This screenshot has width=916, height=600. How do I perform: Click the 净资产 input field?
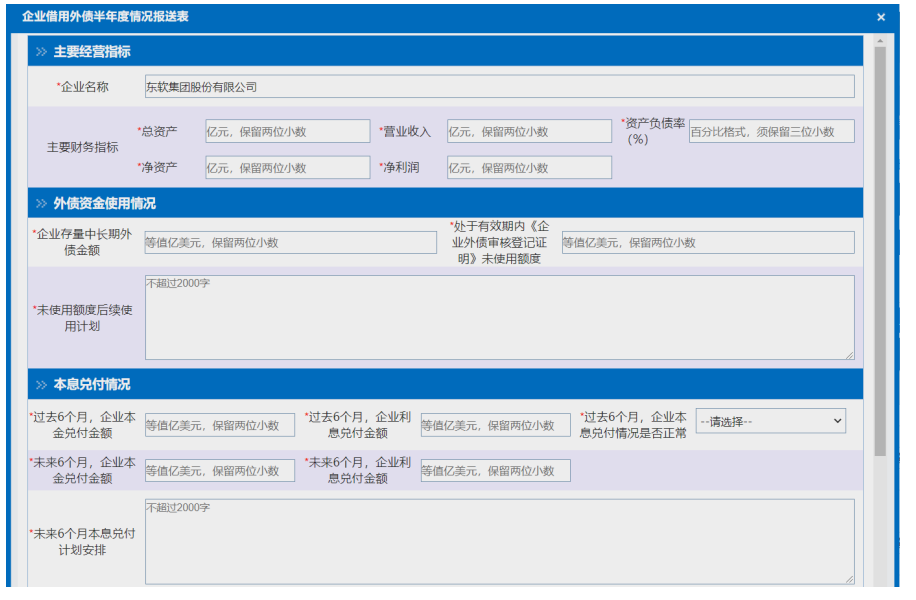274,168
